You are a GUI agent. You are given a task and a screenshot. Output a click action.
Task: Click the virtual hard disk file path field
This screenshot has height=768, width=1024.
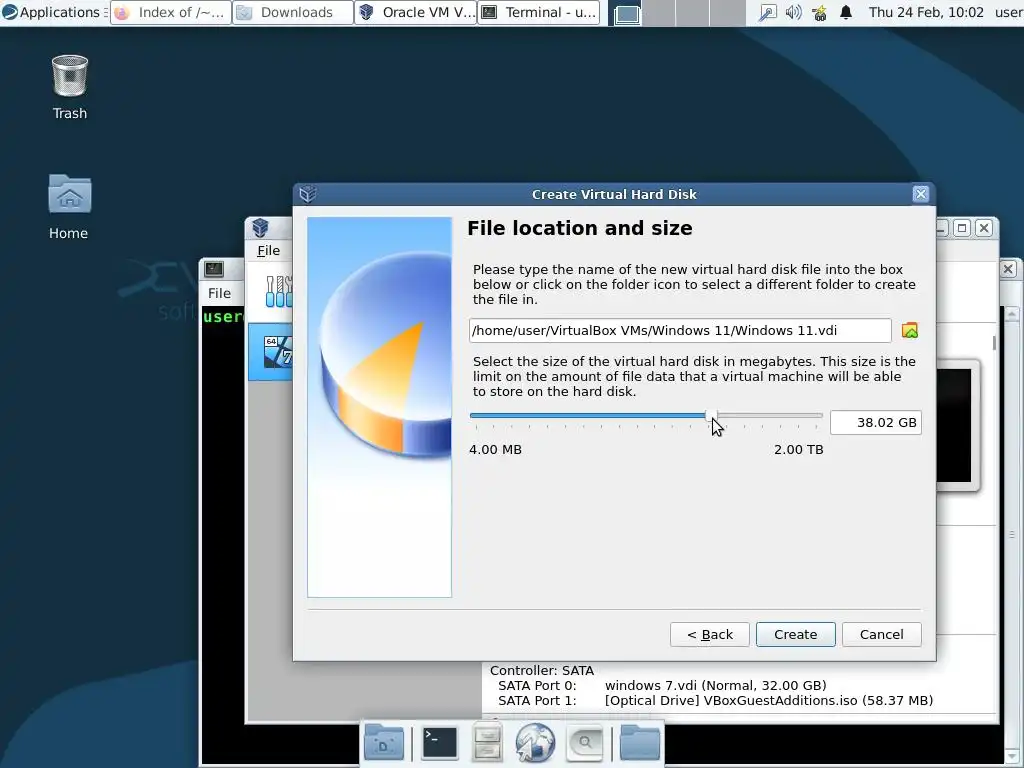pyautogui.click(x=680, y=330)
